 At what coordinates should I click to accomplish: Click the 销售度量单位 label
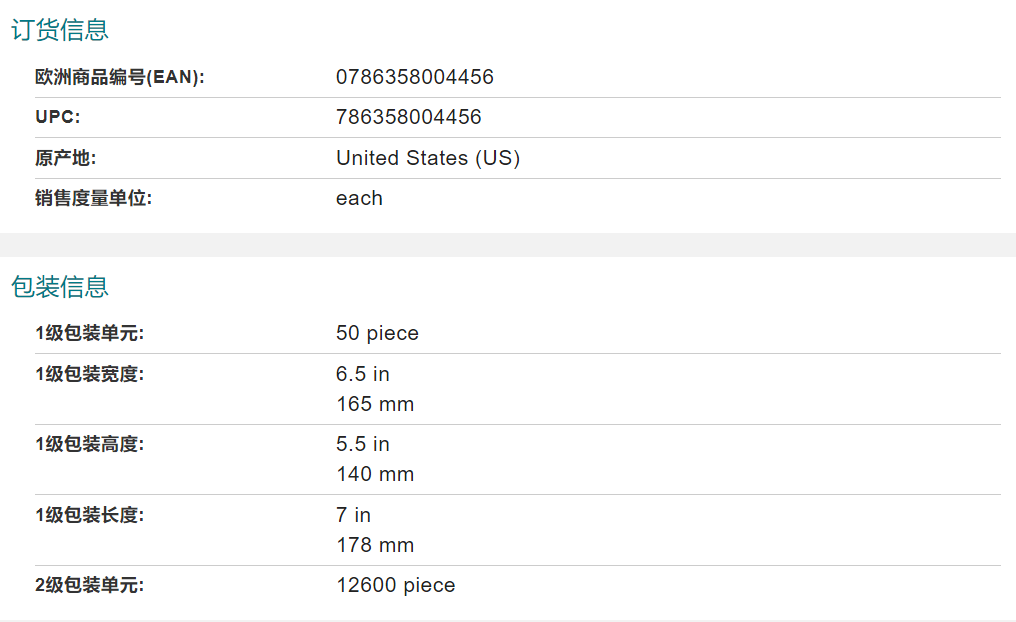tap(93, 198)
